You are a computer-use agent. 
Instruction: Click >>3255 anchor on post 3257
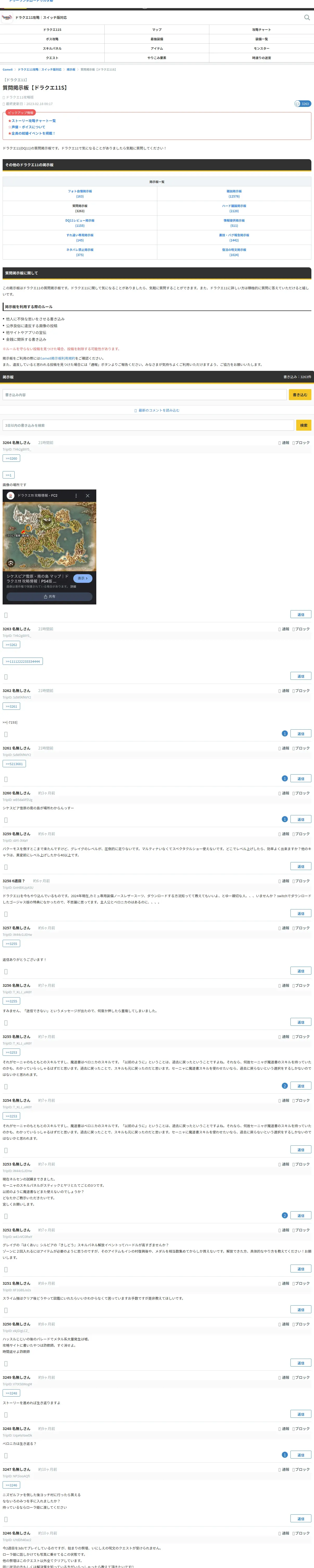click(x=12, y=943)
